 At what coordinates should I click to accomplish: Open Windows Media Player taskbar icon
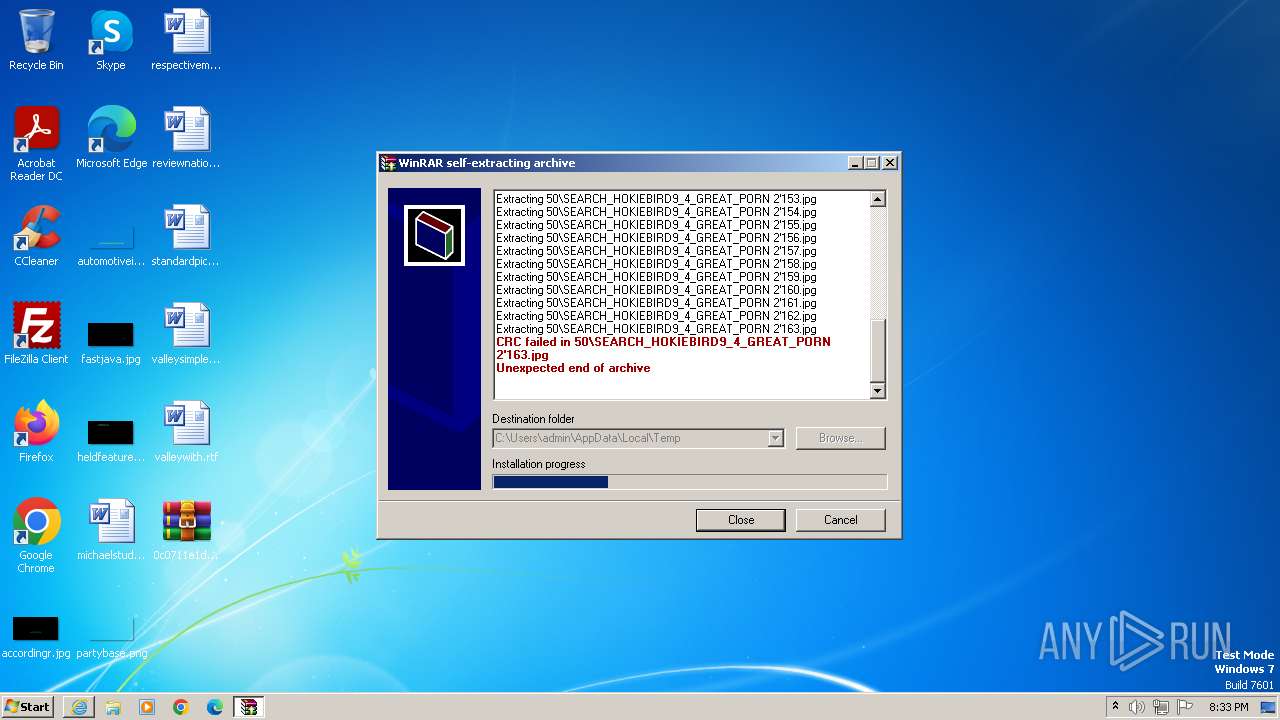pyautogui.click(x=147, y=707)
